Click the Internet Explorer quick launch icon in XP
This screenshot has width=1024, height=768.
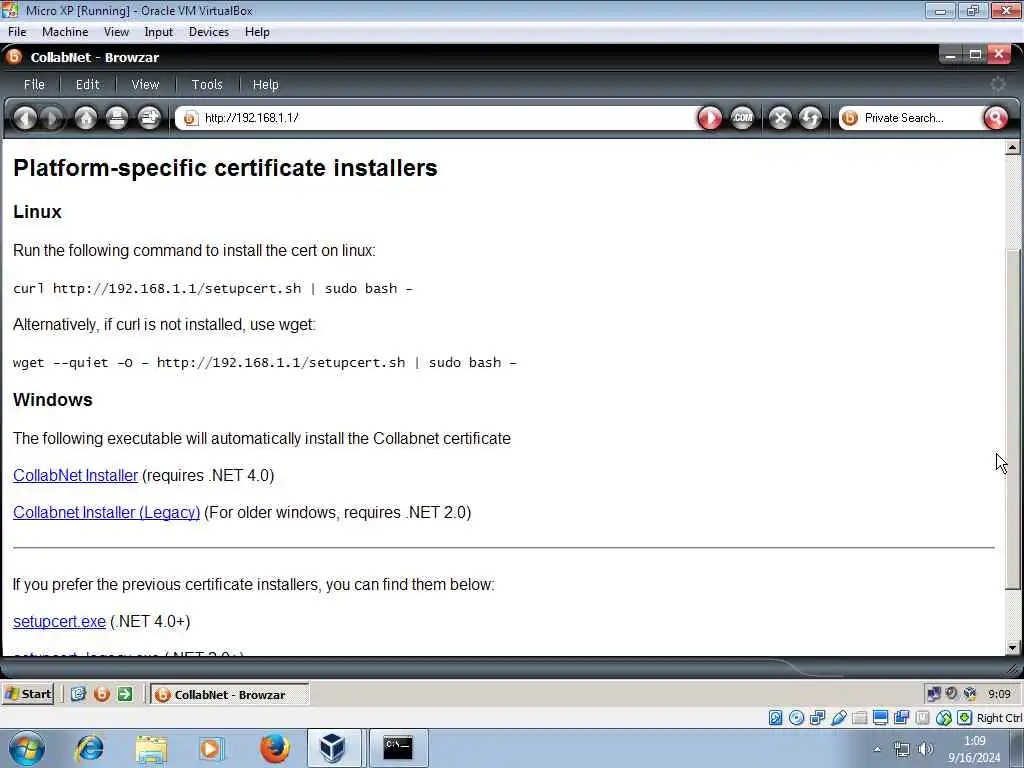[x=78, y=694]
